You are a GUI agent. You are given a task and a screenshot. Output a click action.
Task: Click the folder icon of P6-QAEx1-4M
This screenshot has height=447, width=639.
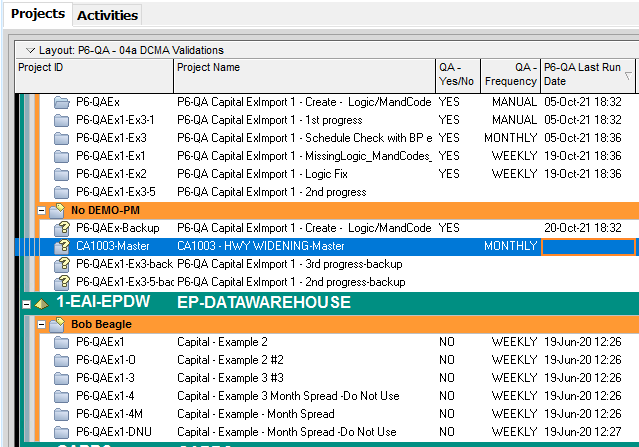tap(62, 414)
